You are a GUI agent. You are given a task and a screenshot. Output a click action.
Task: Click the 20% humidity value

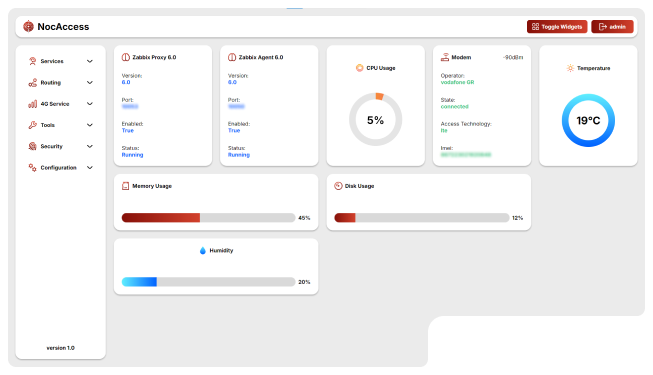(304, 282)
